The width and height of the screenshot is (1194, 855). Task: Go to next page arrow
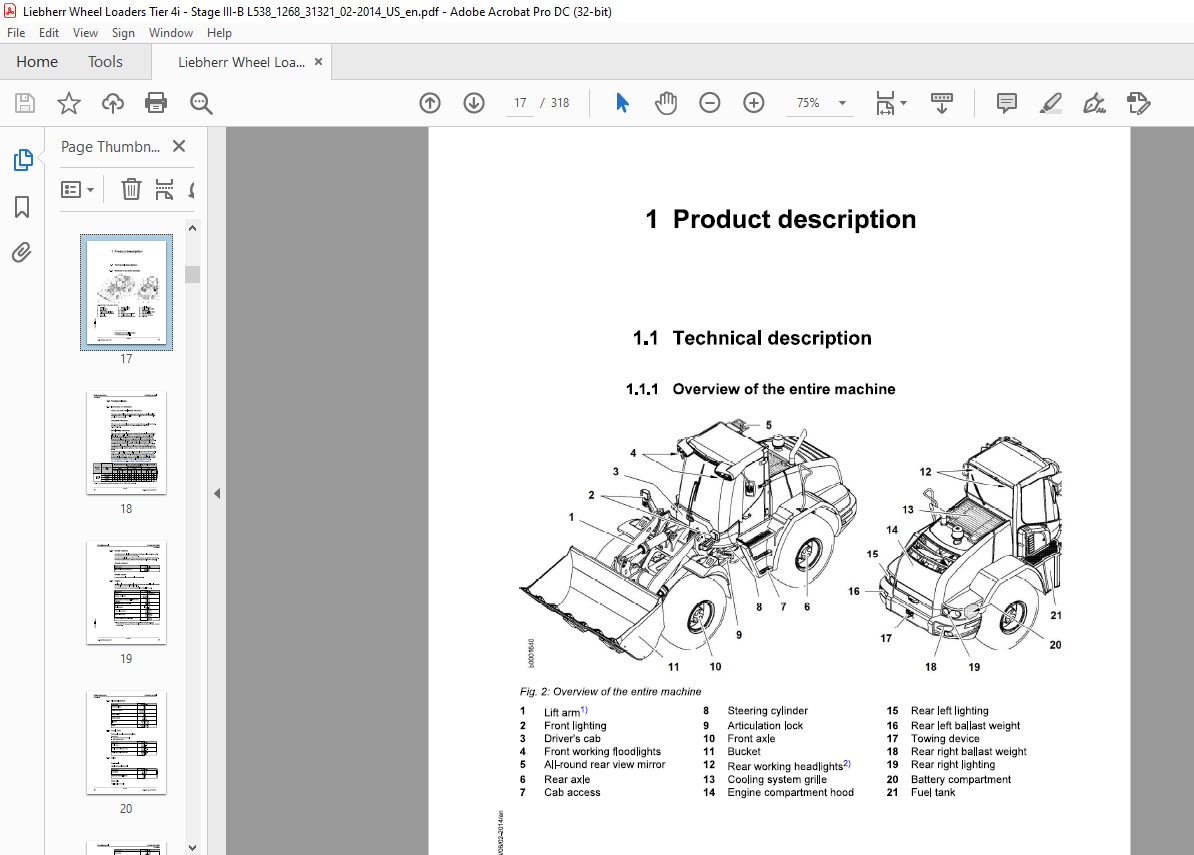474,103
